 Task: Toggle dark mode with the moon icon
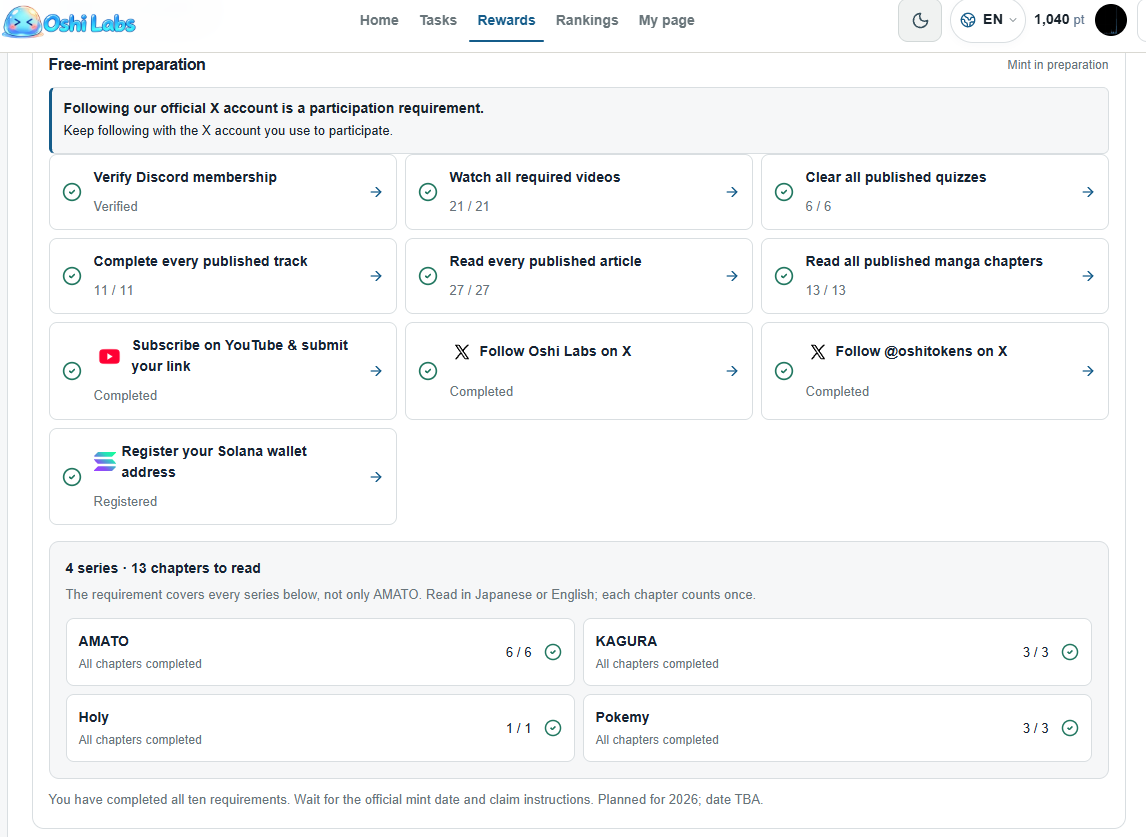[919, 20]
